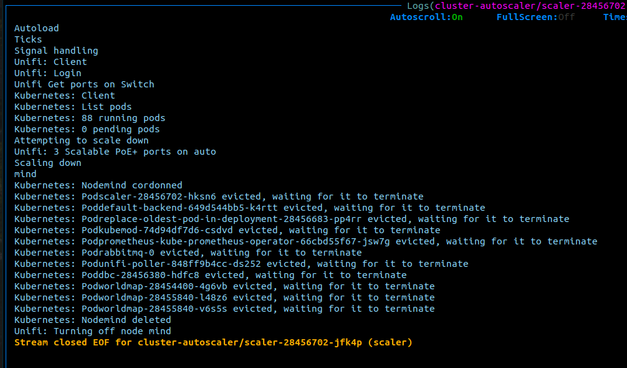The width and height of the screenshot is (627, 368).
Task: Click 'Kubernetes: Nodemind deleted' line
Action: [x=92, y=320]
